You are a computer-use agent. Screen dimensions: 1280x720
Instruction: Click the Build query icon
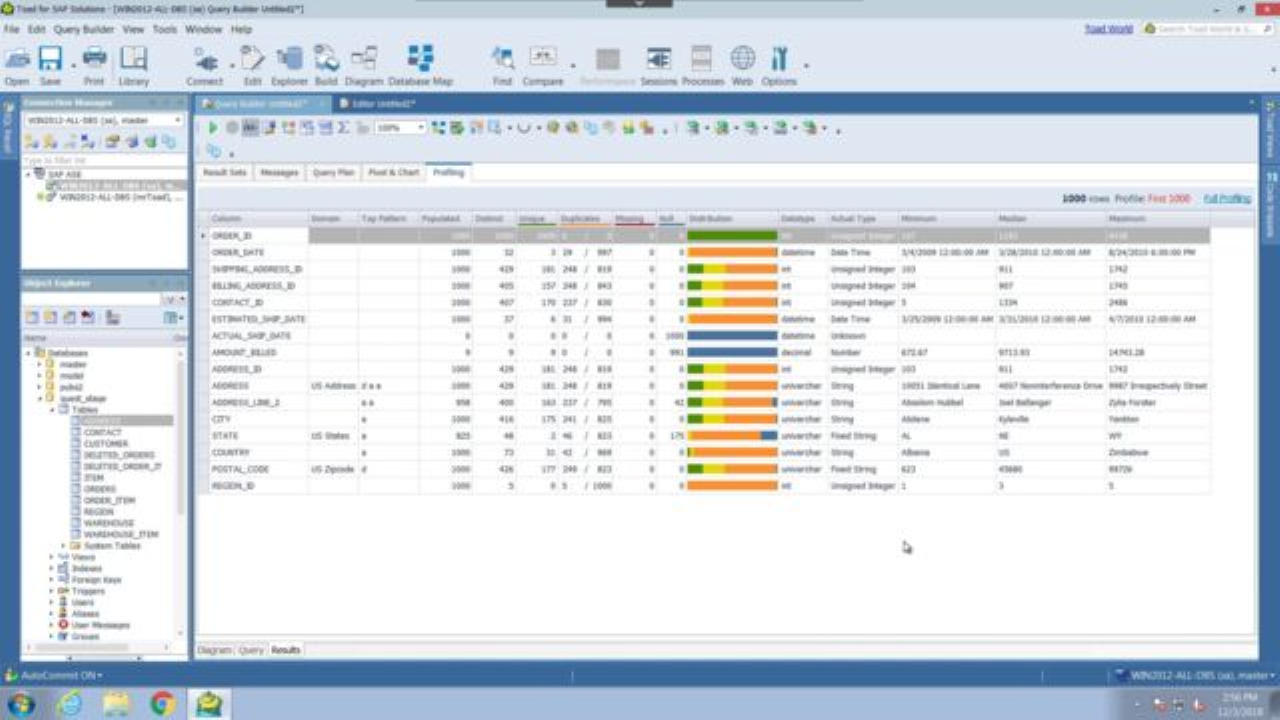coord(326,59)
